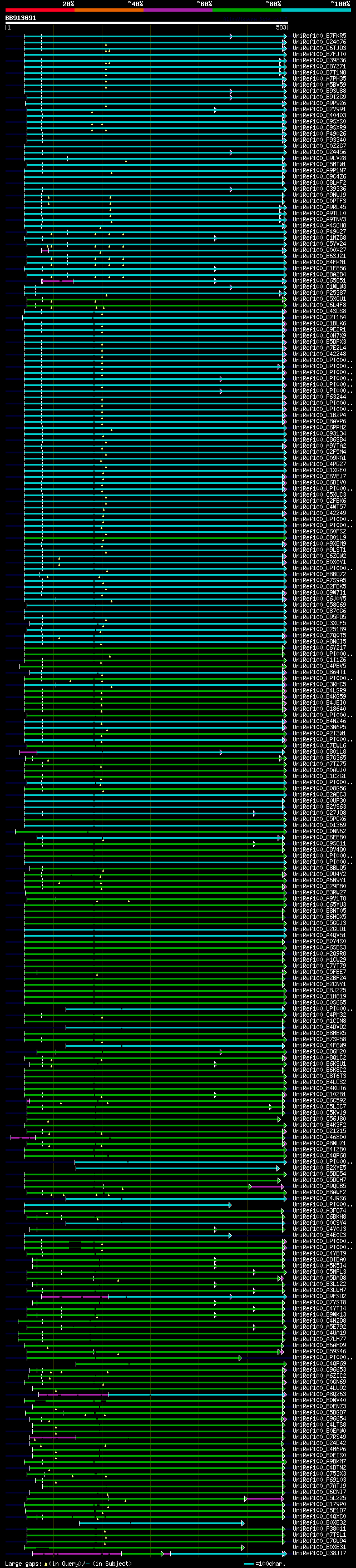Image resolution: width=356 pixels, height=1568 pixels.
Task: Select hit UniRef100_C6TJD3
Action: click(x=319, y=48)
